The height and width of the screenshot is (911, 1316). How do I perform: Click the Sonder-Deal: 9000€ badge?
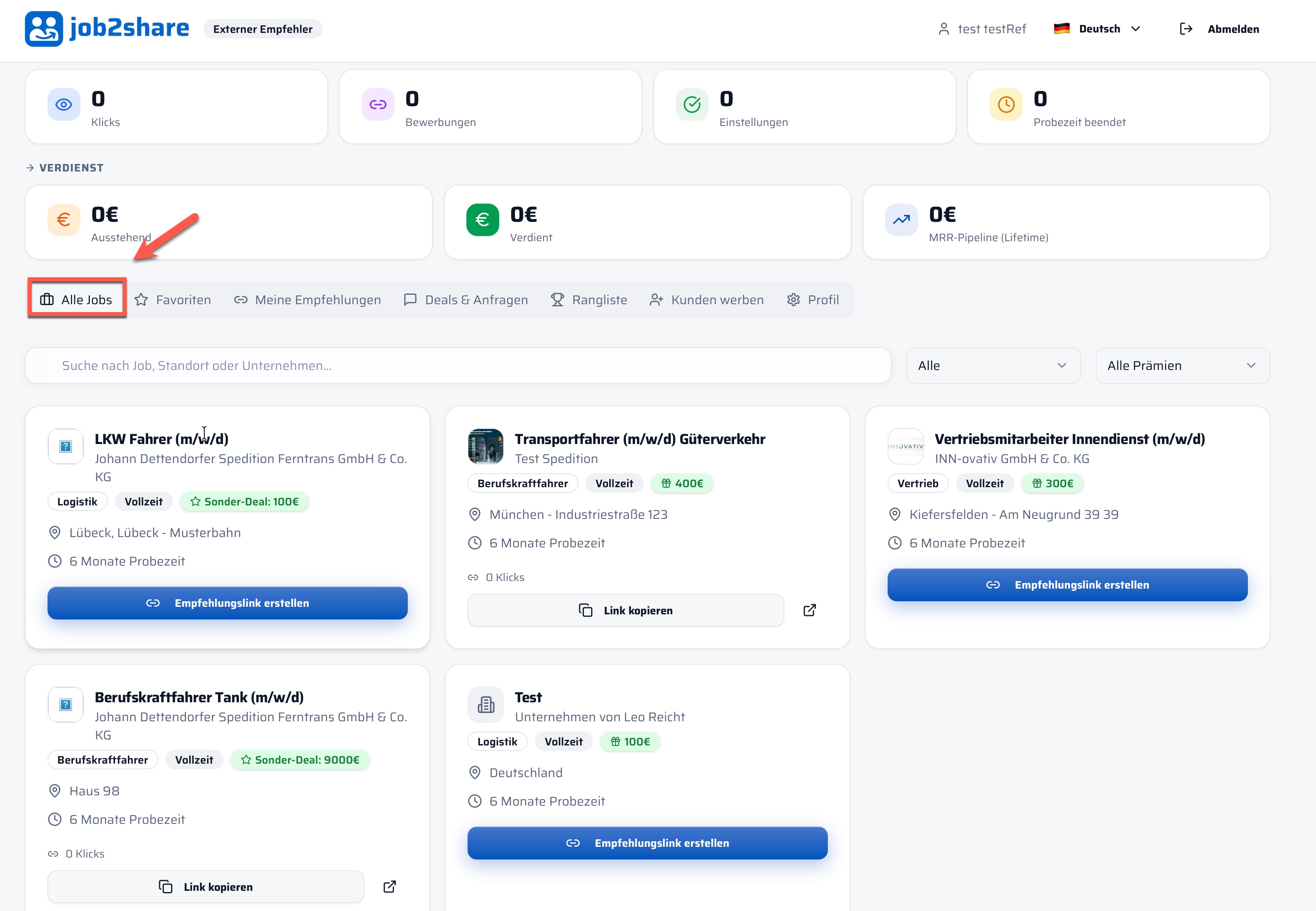click(x=300, y=760)
